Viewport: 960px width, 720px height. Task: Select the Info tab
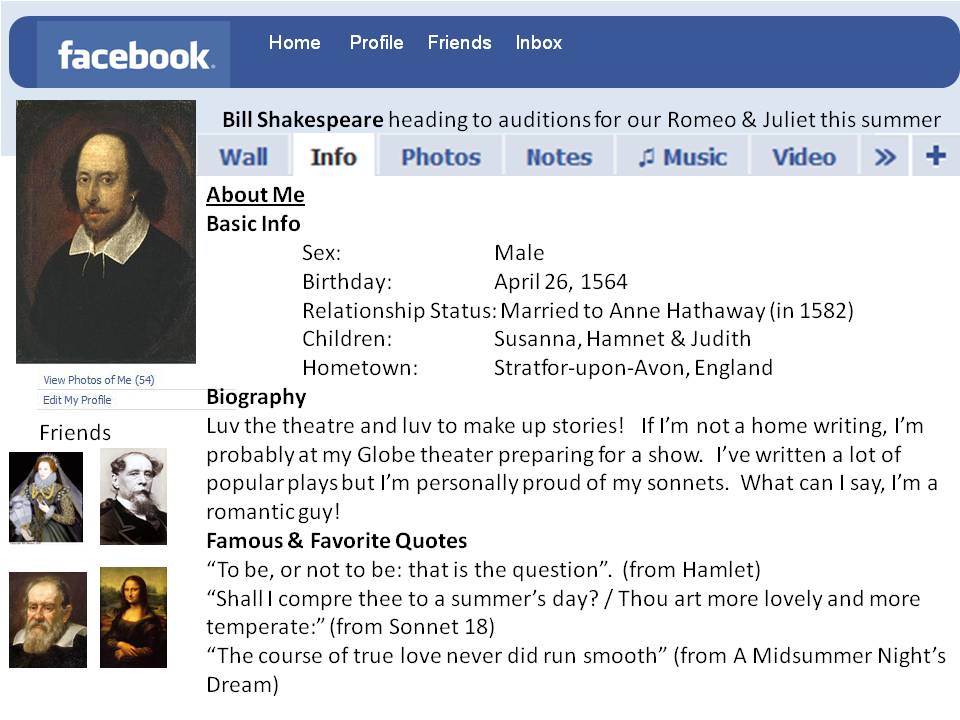(334, 157)
